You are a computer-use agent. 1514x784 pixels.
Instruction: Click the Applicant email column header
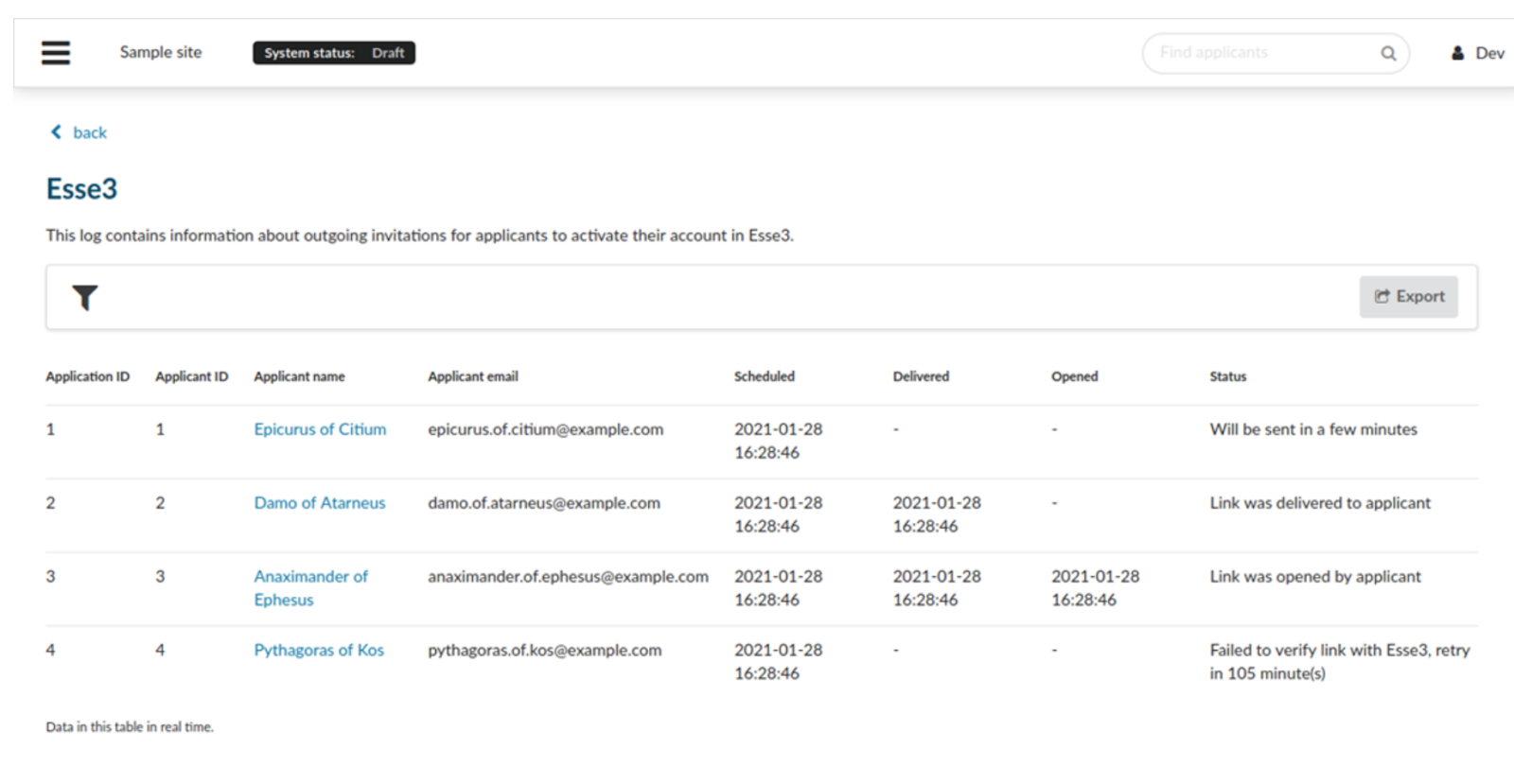coord(473,376)
